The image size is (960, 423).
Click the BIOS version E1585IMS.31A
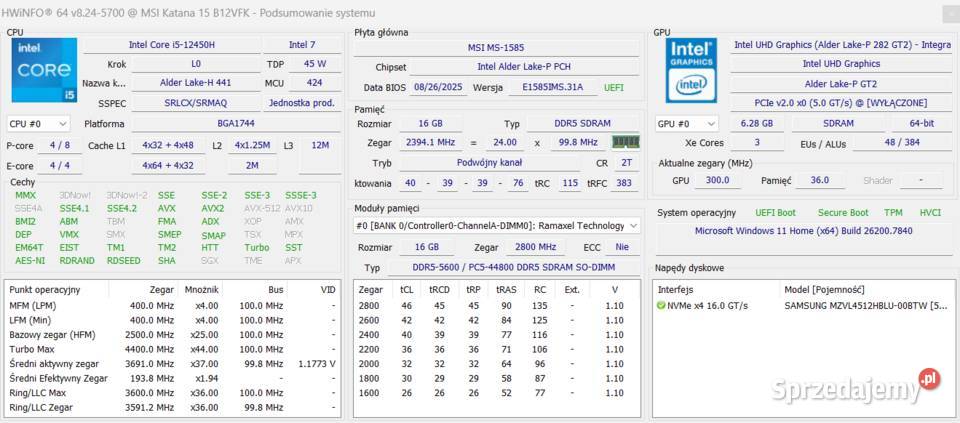pos(553,88)
